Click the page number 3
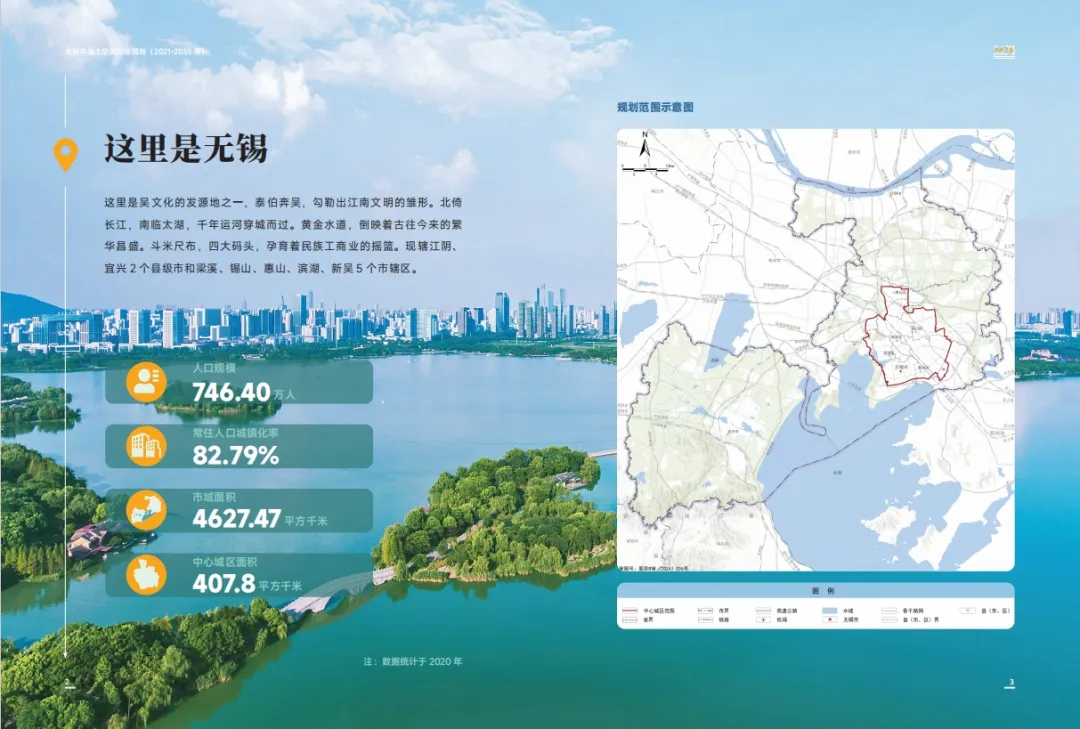 (1011, 682)
